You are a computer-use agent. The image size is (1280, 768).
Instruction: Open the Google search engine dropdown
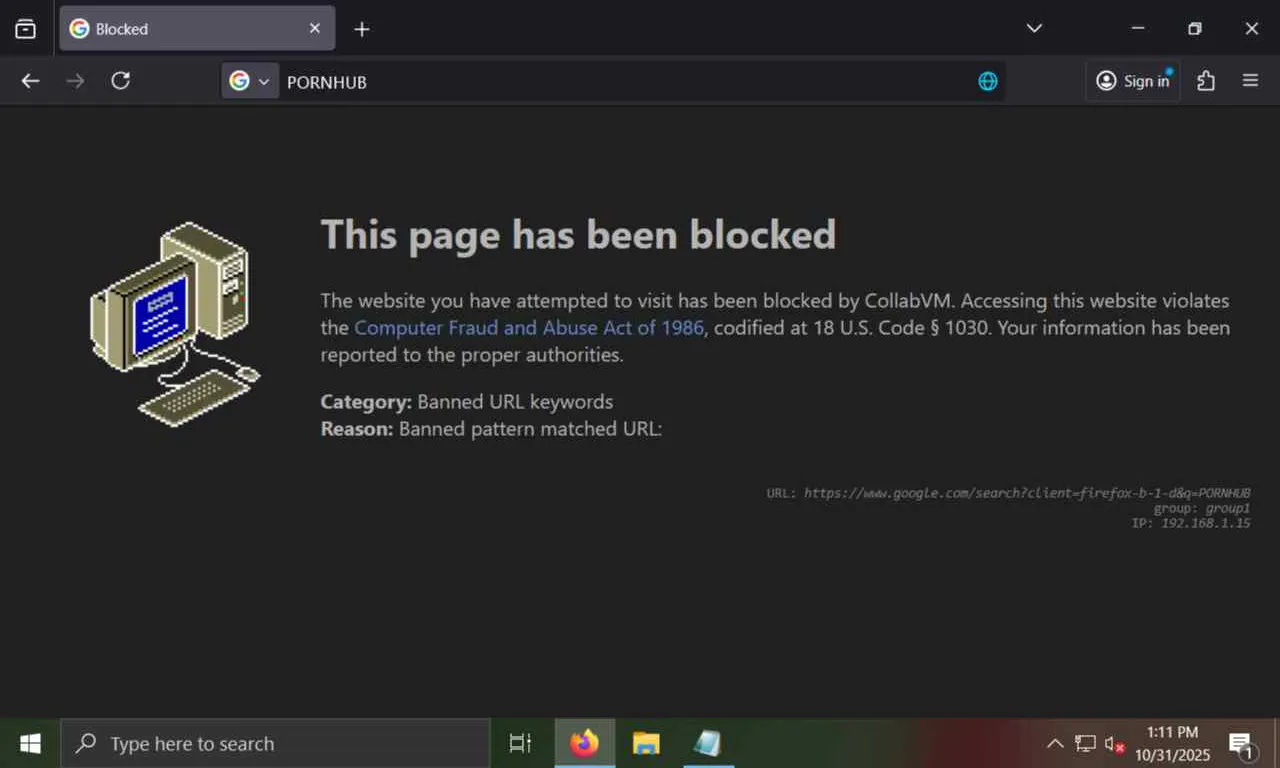pyautogui.click(x=250, y=81)
